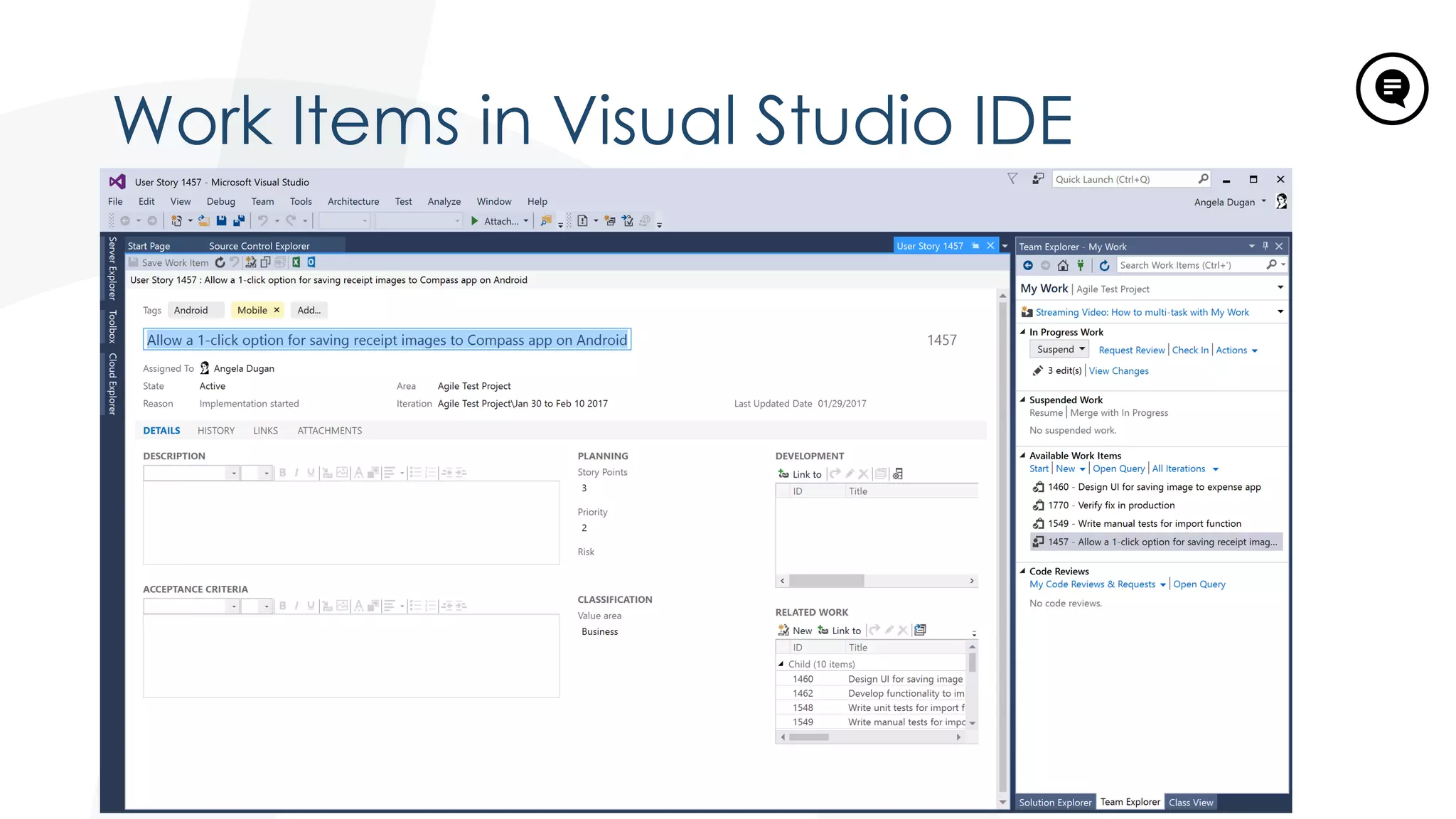1456x819 pixels.
Task: Toggle Italic in Description editor toolbar
Action: click(x=296, y=473)
